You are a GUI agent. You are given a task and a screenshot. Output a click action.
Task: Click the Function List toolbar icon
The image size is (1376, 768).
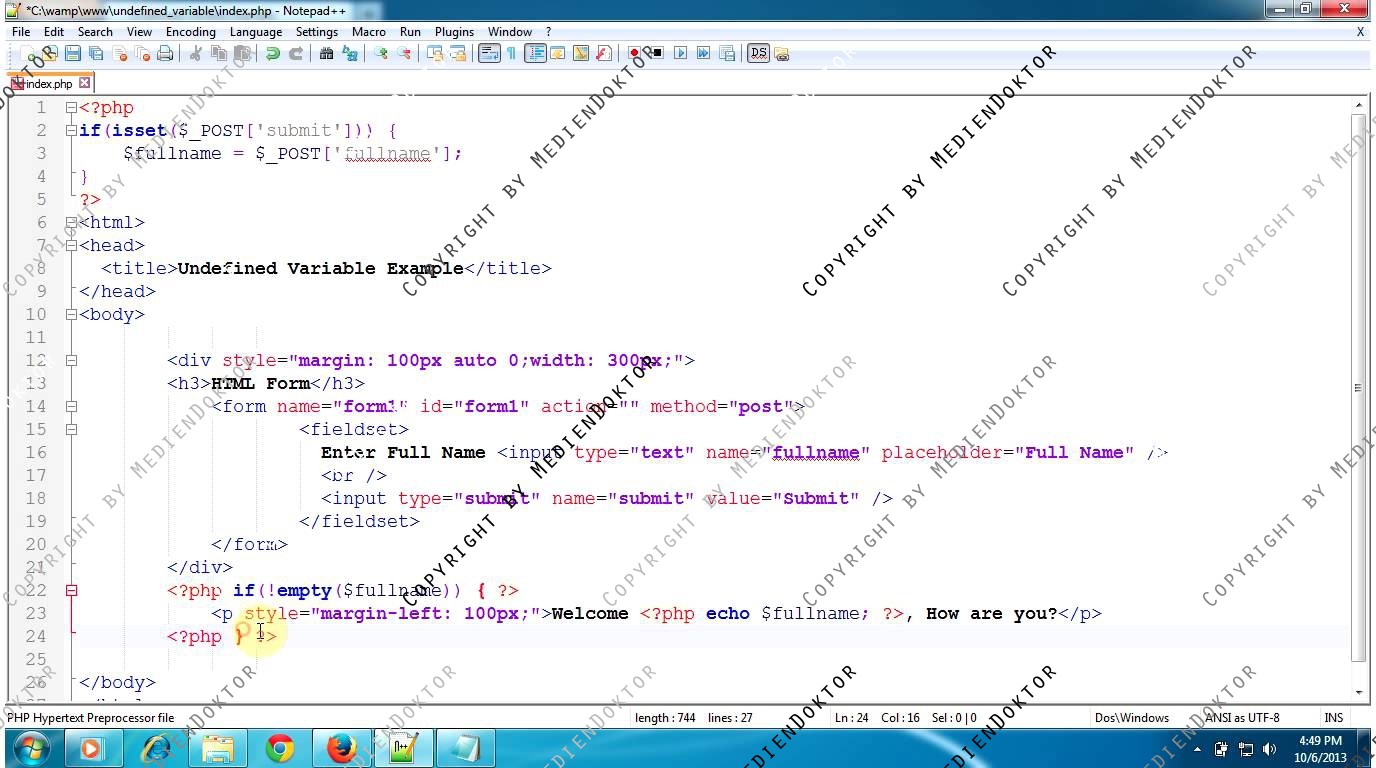pos(604,54)
